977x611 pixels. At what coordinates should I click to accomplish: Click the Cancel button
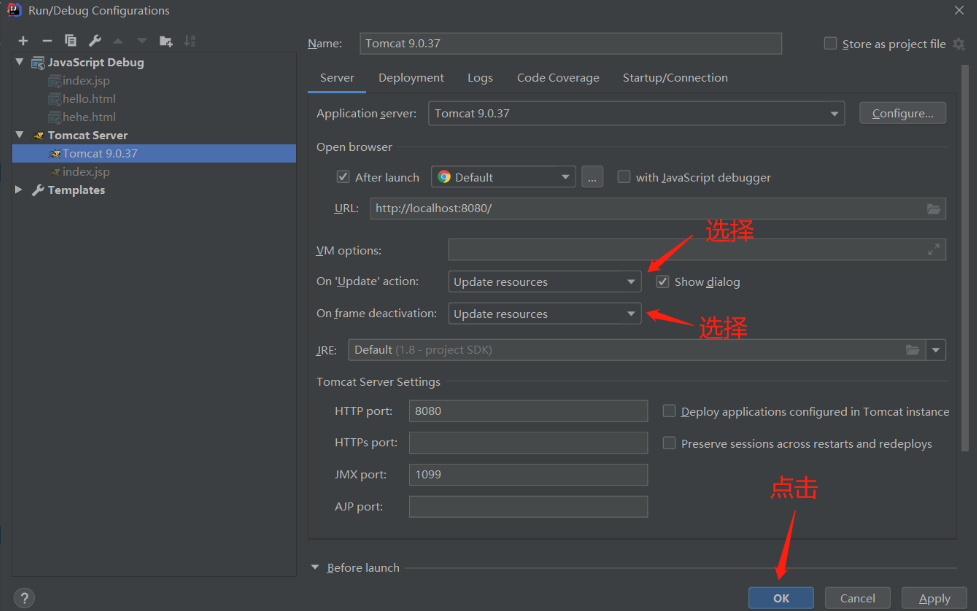point(857,598)
